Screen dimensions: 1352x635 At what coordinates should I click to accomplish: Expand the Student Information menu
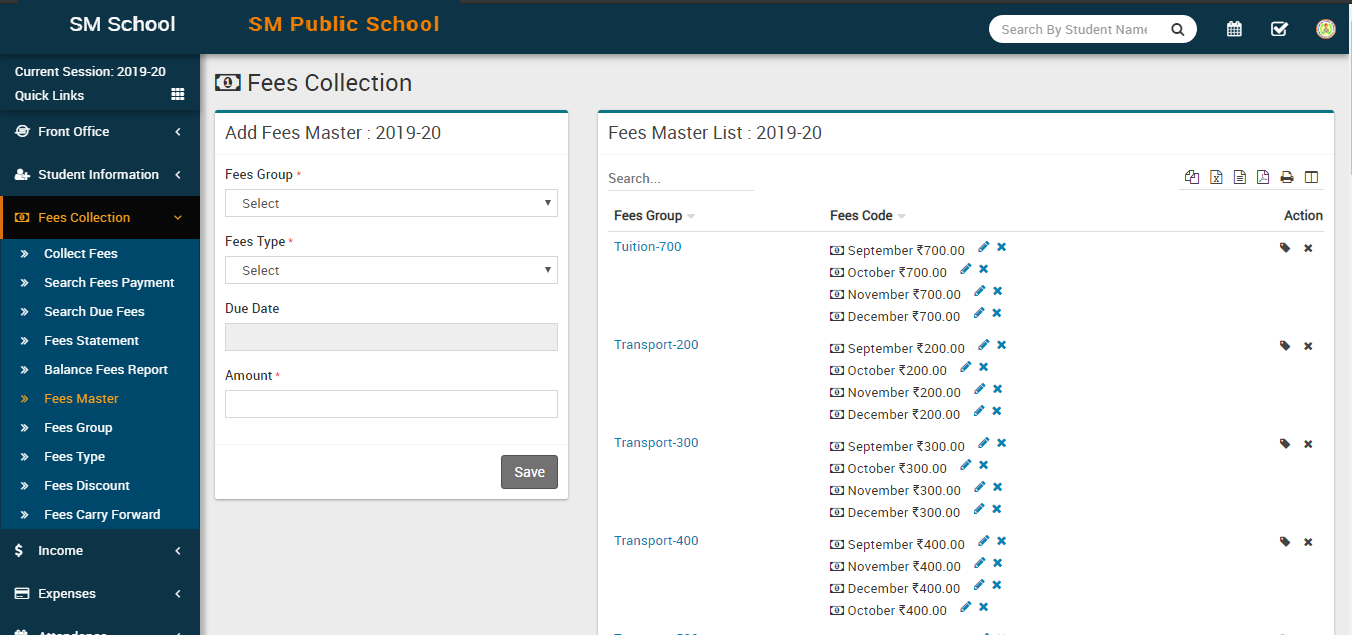[100, 174]
